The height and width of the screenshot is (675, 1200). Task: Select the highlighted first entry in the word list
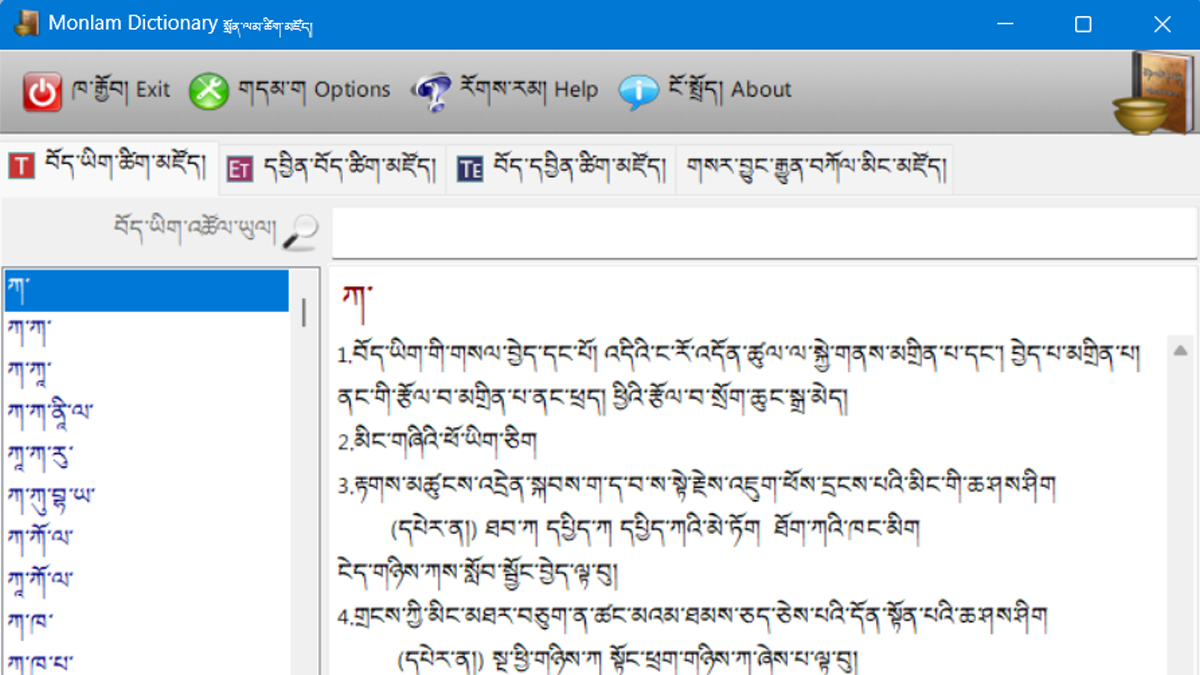145,289
